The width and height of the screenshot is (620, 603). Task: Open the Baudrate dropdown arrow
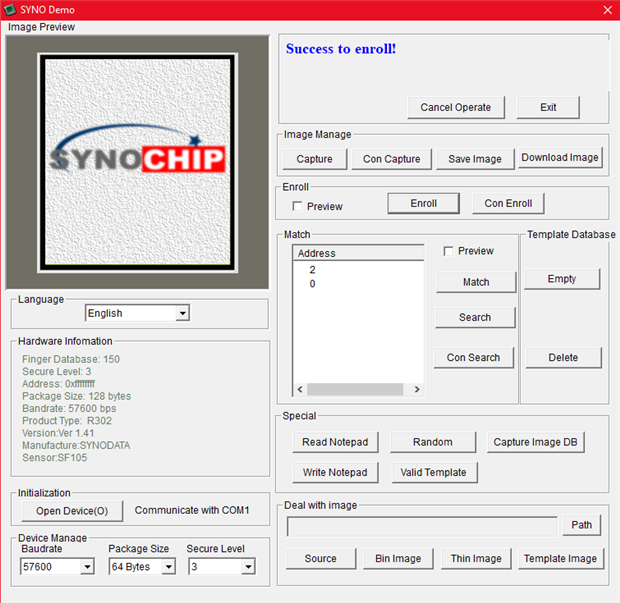[87, 567]
